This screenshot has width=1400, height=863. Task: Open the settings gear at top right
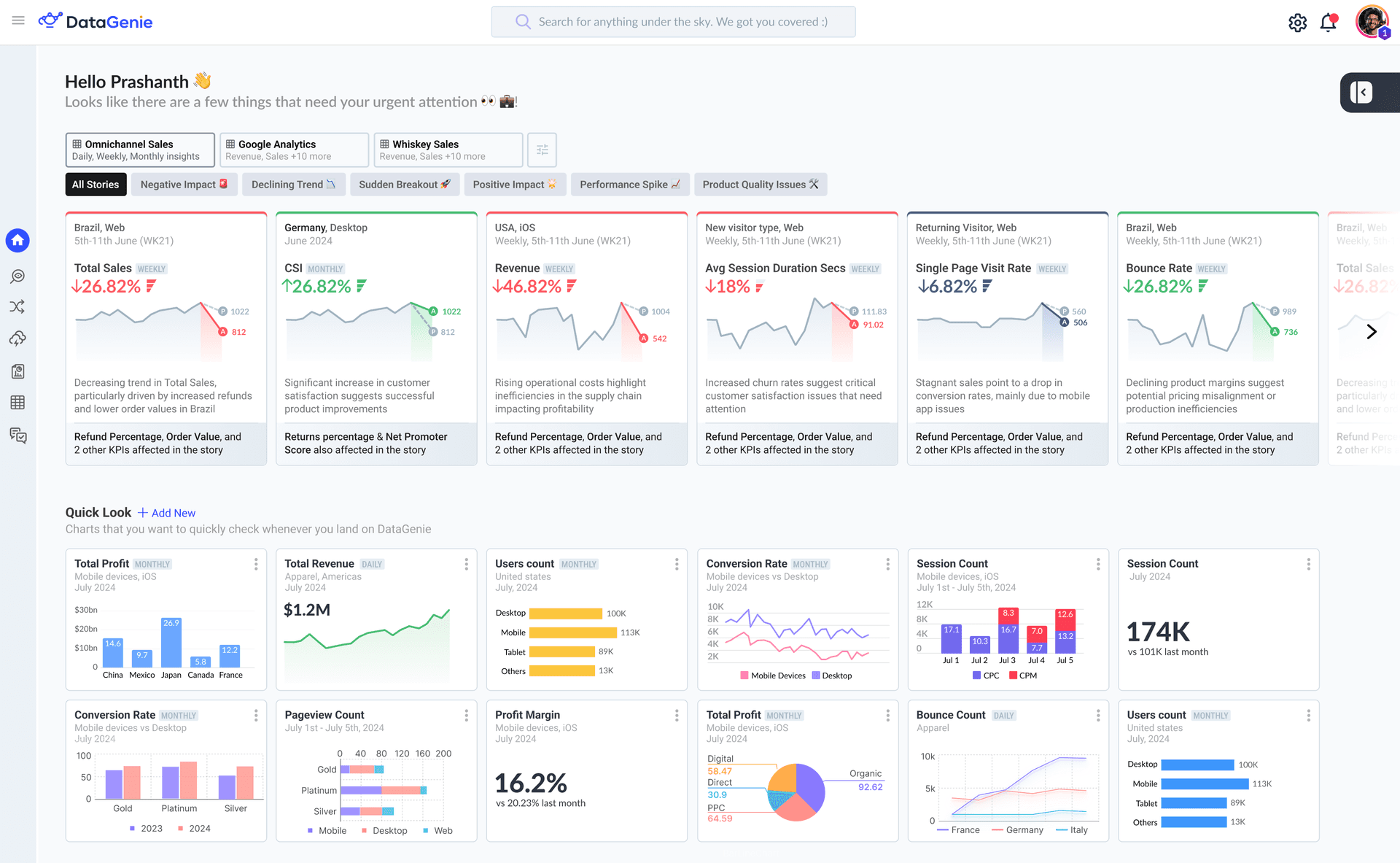click(1298, 23)
